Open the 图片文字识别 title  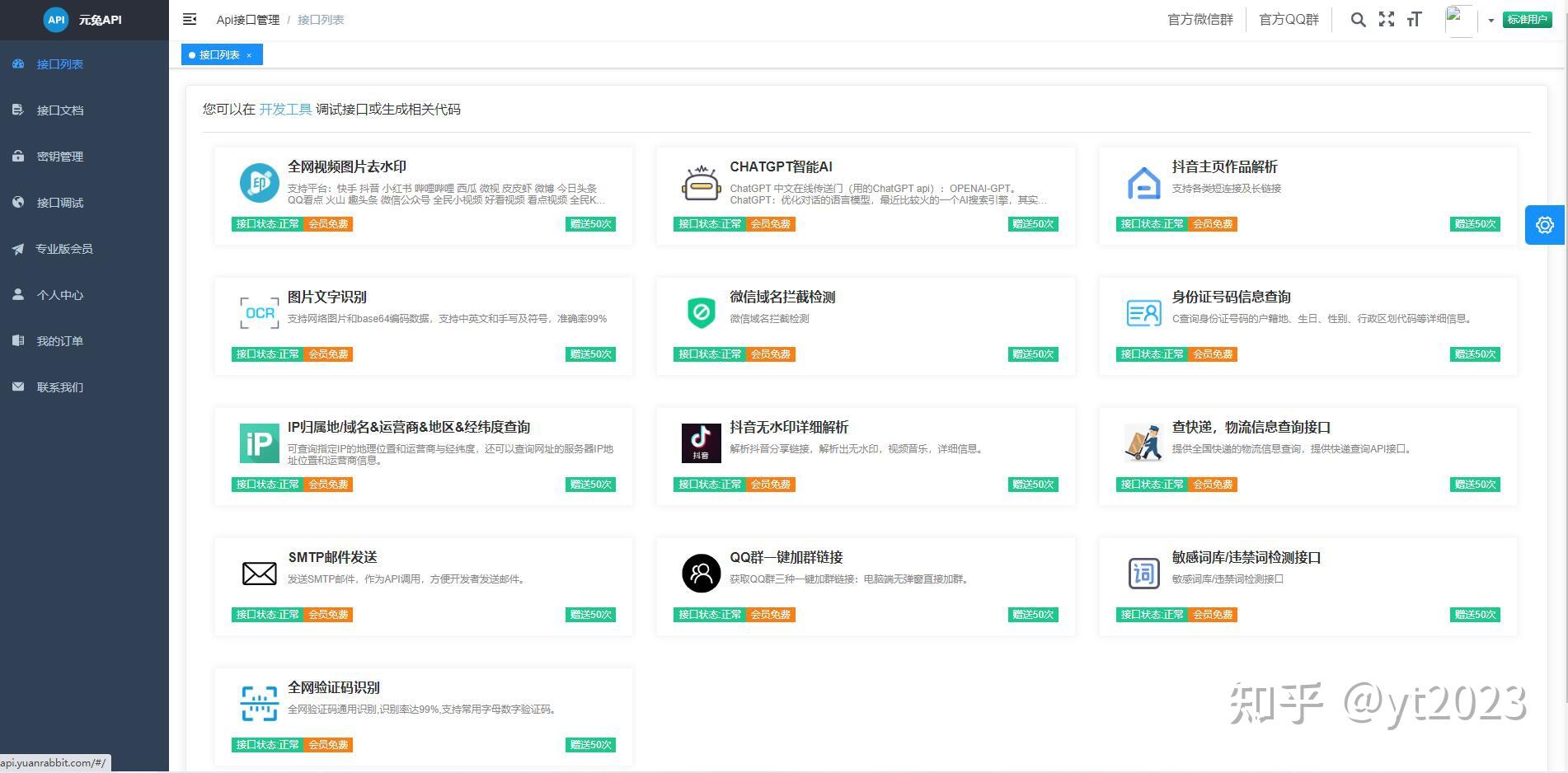coord(327,297)
